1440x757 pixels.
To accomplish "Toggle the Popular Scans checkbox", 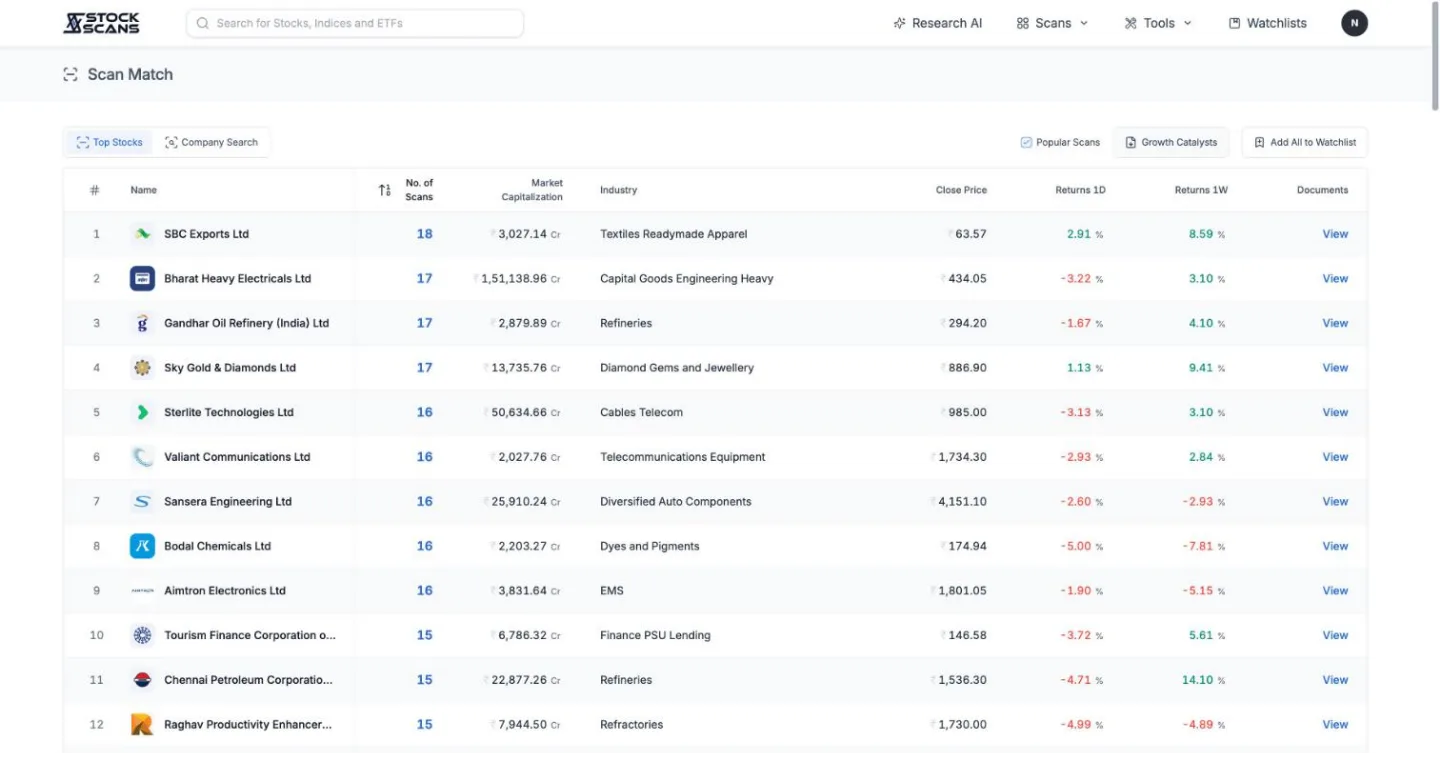I will [x=1026, y=143].
